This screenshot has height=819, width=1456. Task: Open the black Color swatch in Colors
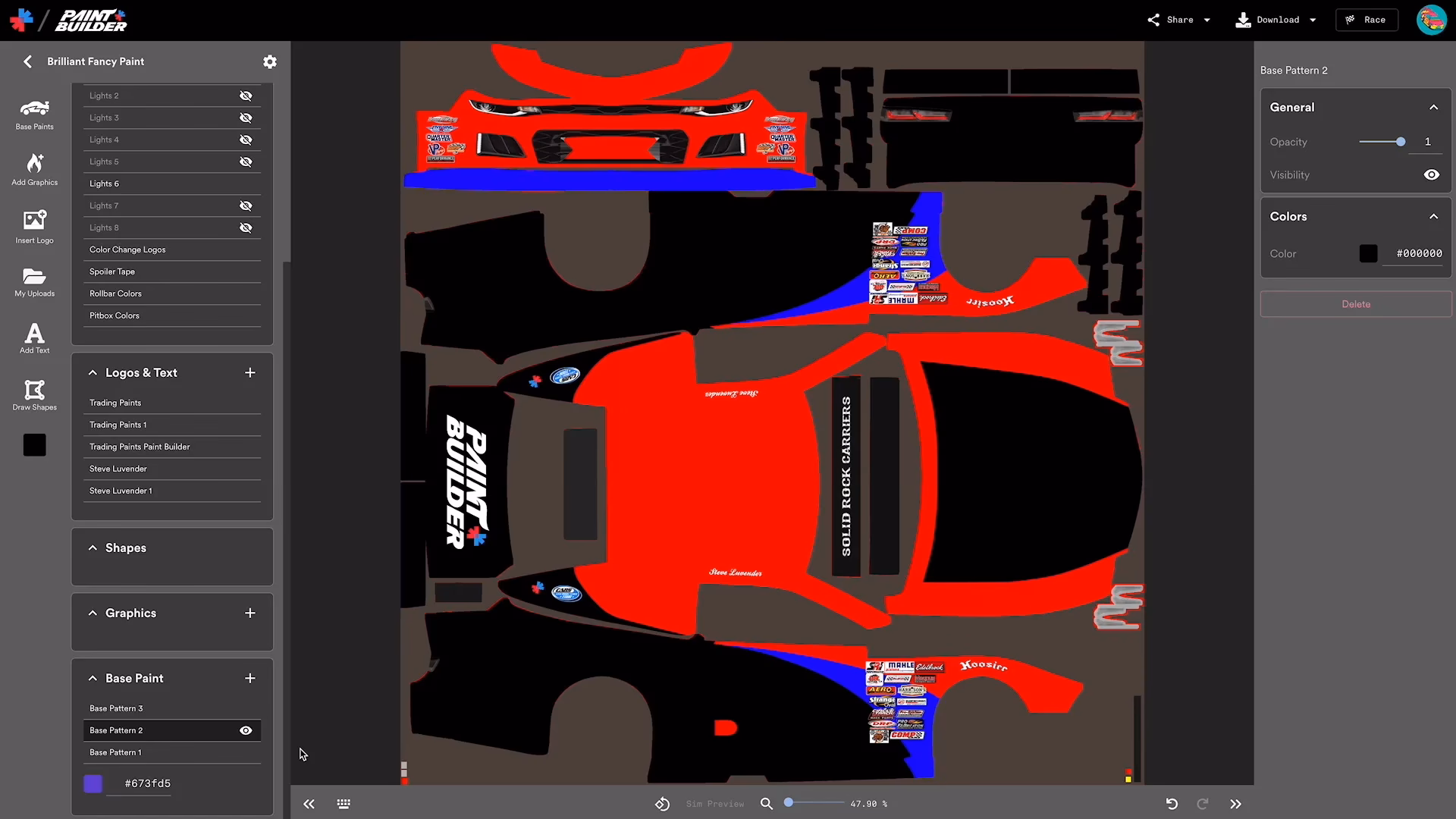pos(1368,253)
